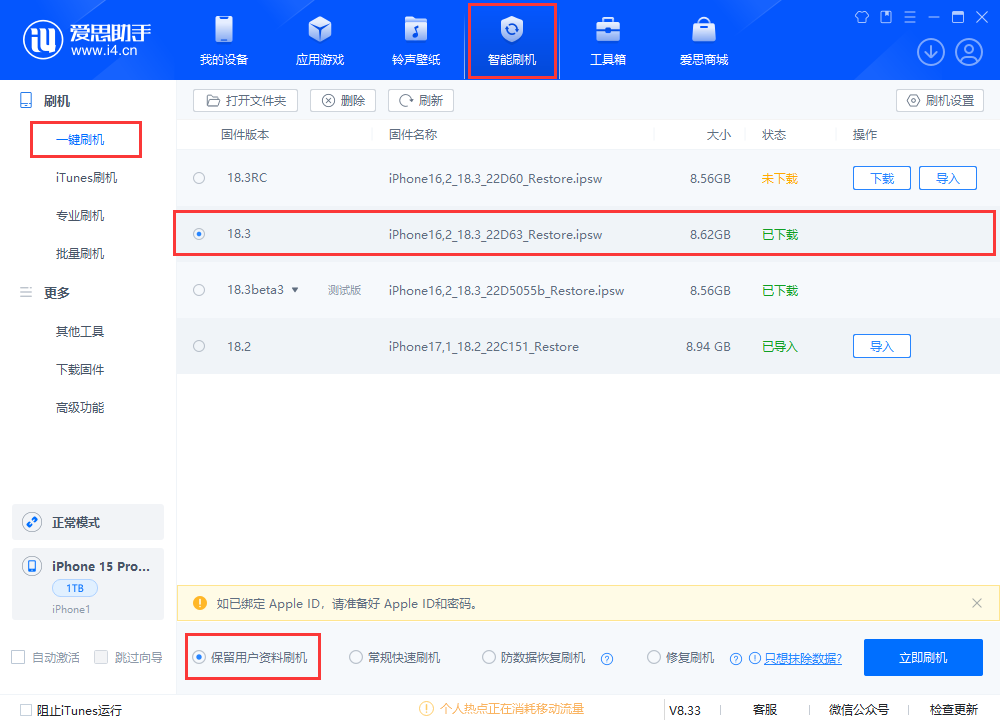Open the download manager icon
The width and height of the screenshot is (1000, 725).
coord(930,51)
